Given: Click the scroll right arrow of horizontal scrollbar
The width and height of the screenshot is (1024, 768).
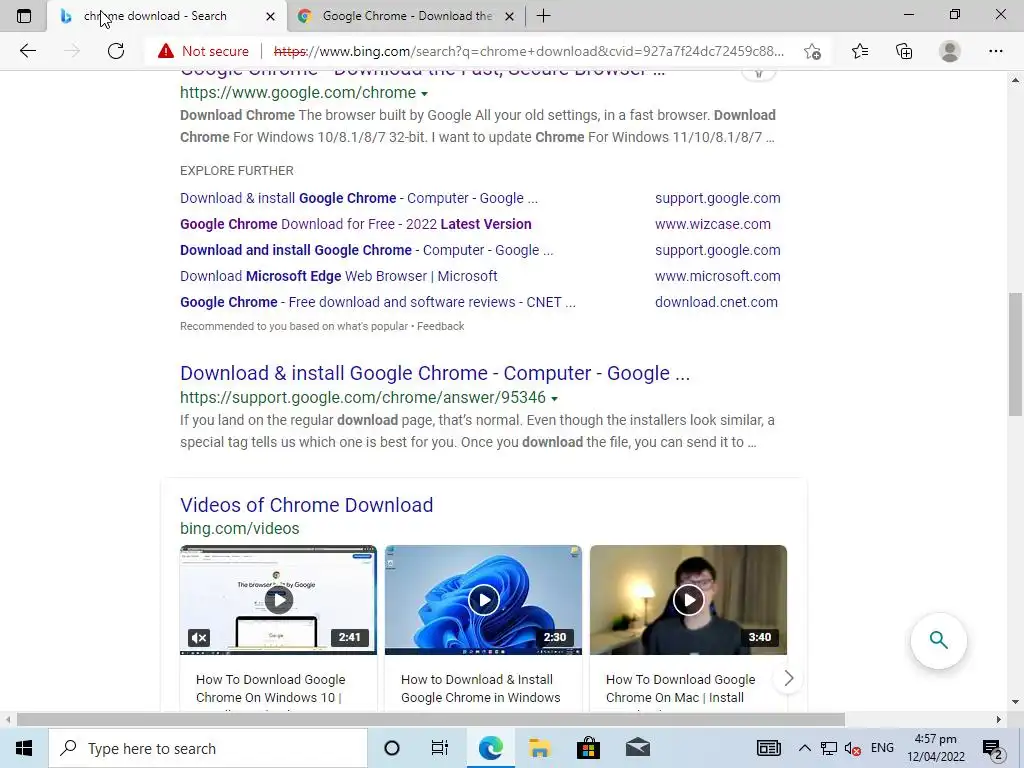Looking at the screenshot, I should [999, 719].
